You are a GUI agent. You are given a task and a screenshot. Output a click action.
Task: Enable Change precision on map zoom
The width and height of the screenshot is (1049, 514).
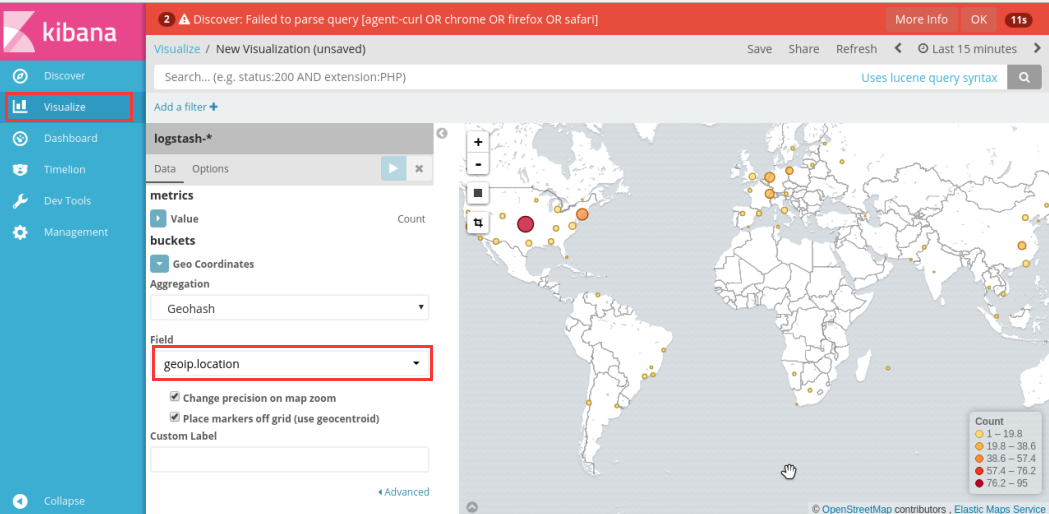pyautogui.click(x=175, y=397)
